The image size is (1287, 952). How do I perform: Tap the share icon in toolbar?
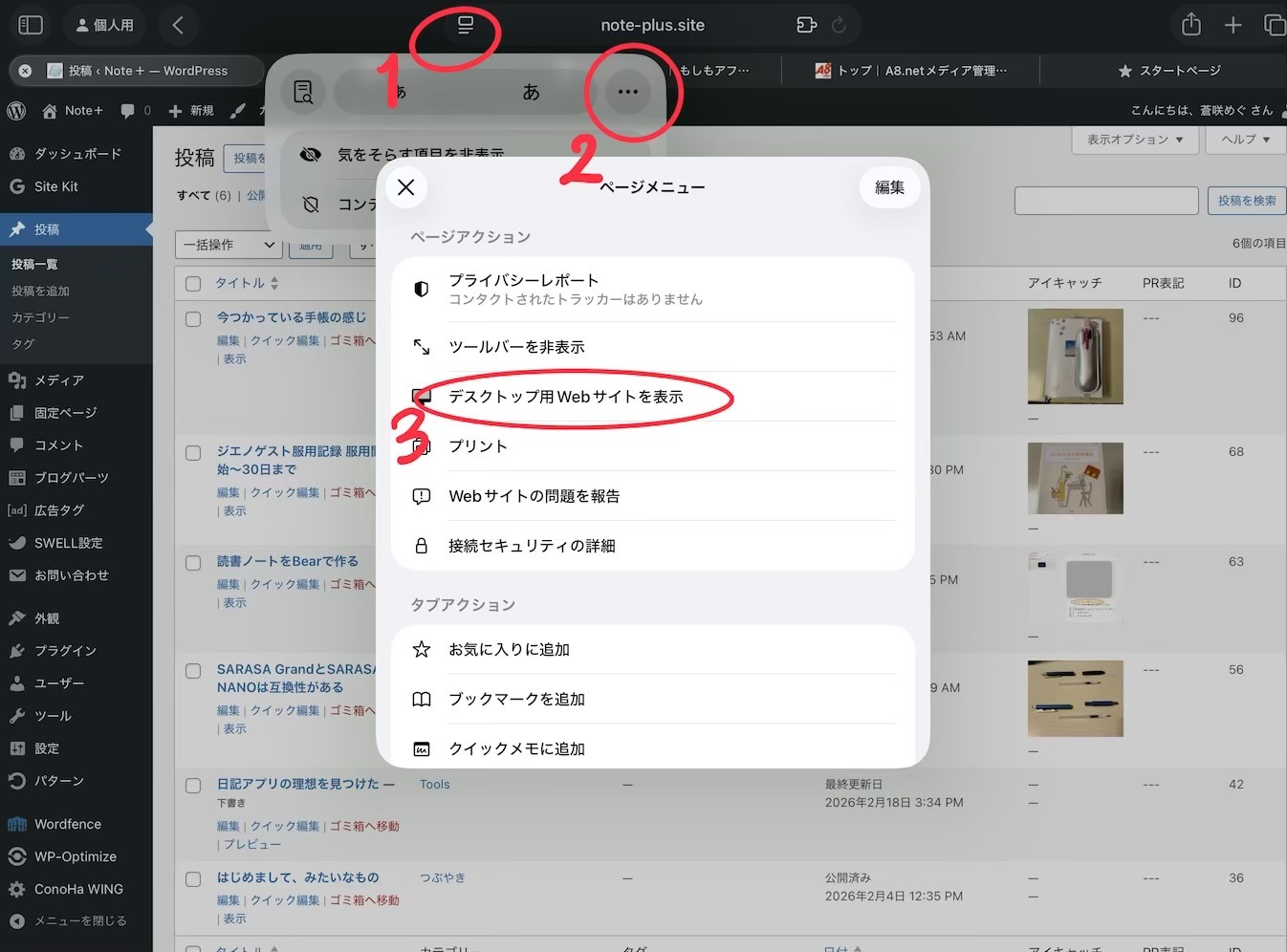1190,25
